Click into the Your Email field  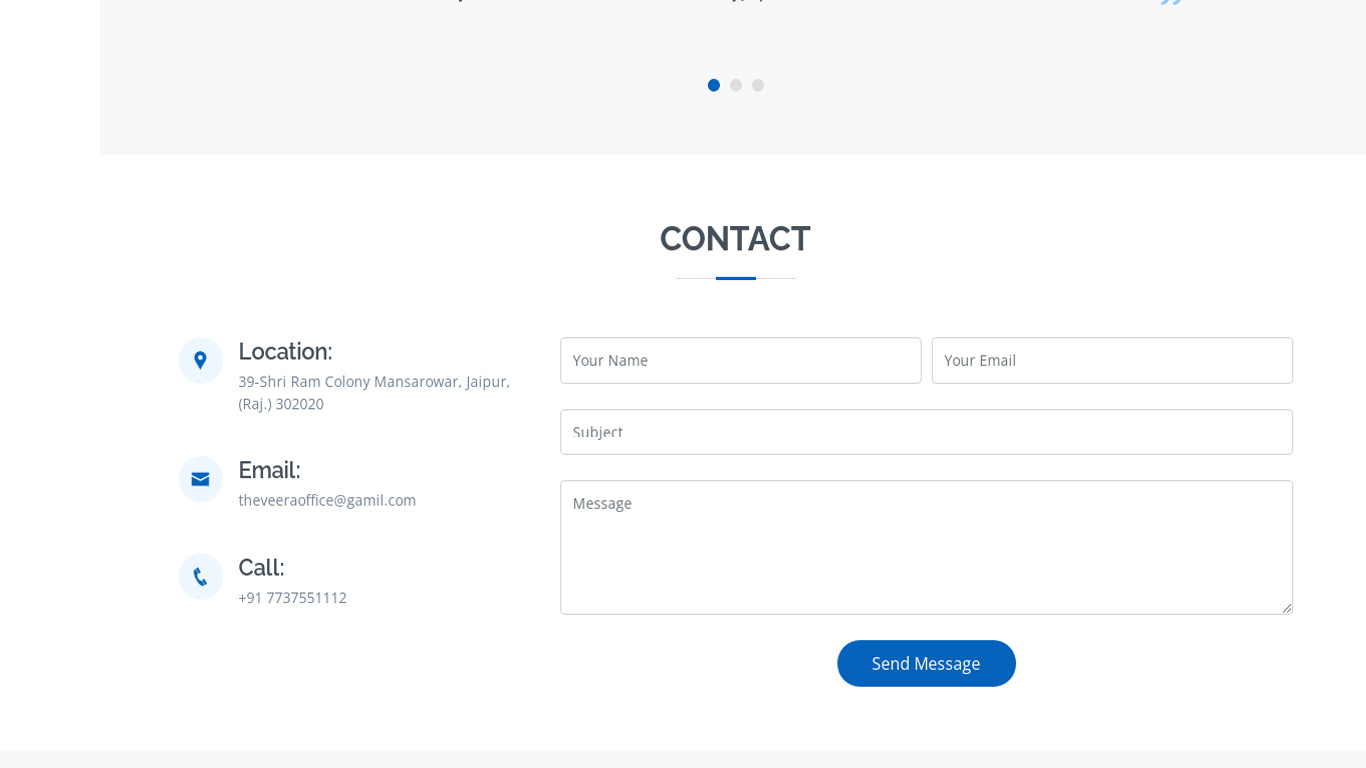click(1112, 360)
